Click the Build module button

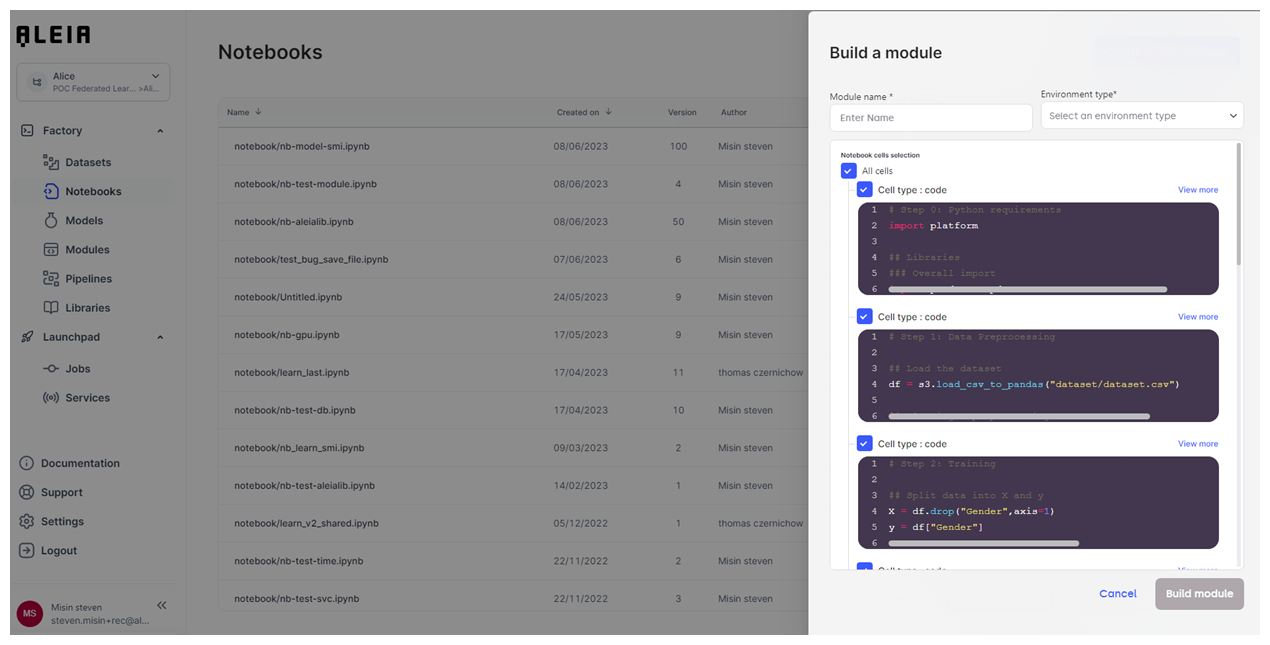(x=1199, y=593)
